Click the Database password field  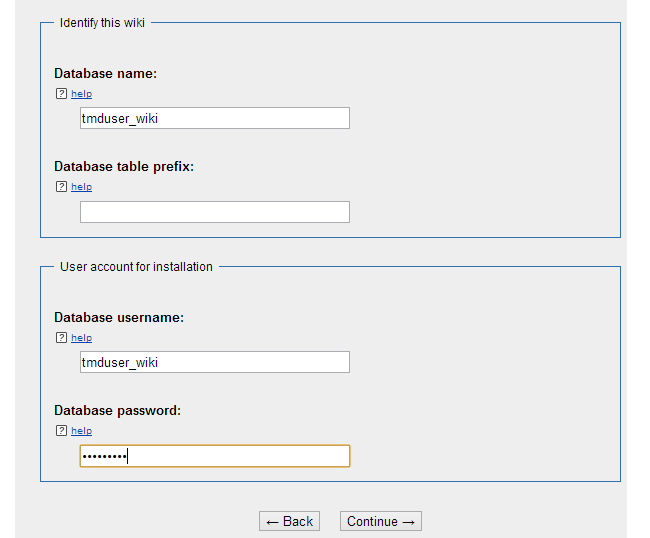[215, 456]
